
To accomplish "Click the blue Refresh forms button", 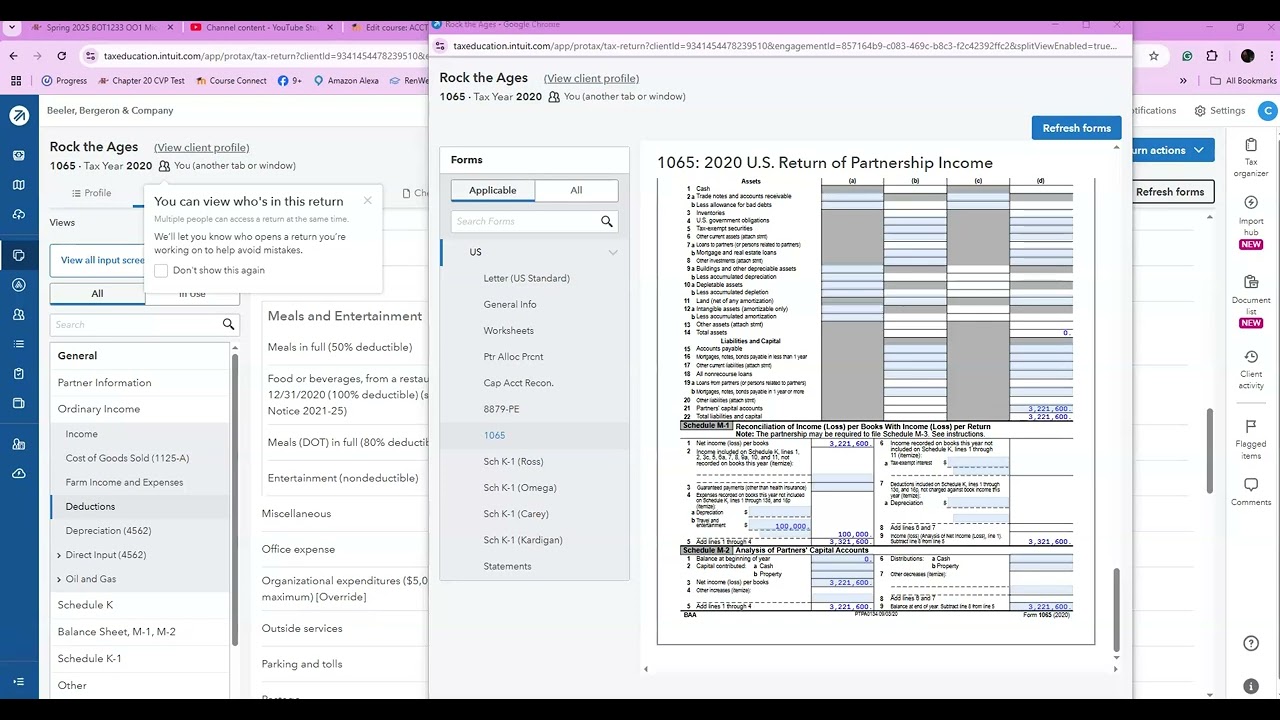I will (x=1076, y=128).
